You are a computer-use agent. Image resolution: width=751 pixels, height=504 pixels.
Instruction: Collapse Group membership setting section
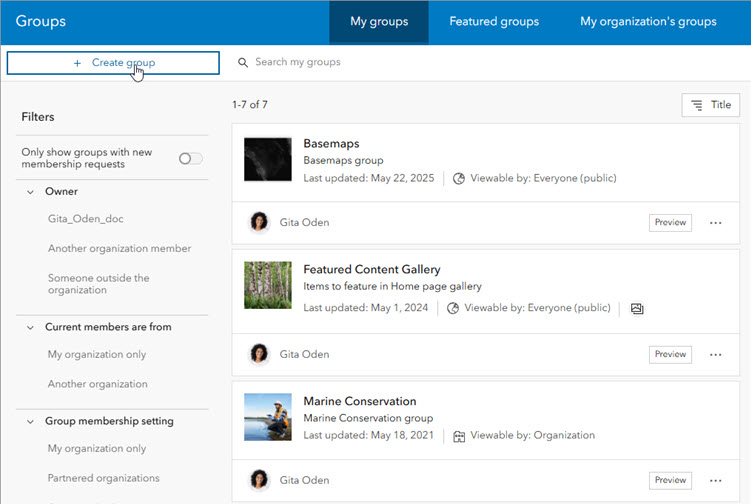tap(31, 421)
